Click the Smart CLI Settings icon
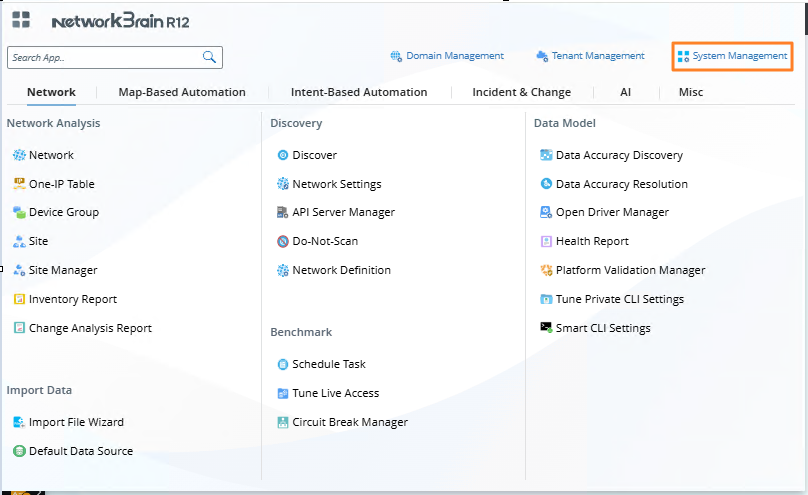 (x=546, y=328)
